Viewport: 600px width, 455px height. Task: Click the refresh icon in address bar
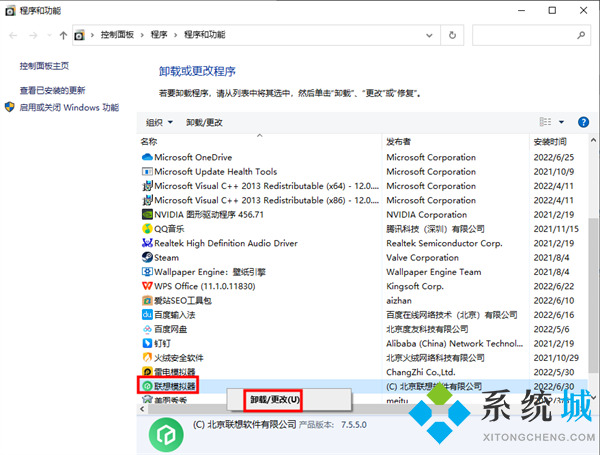coord(452,35)
